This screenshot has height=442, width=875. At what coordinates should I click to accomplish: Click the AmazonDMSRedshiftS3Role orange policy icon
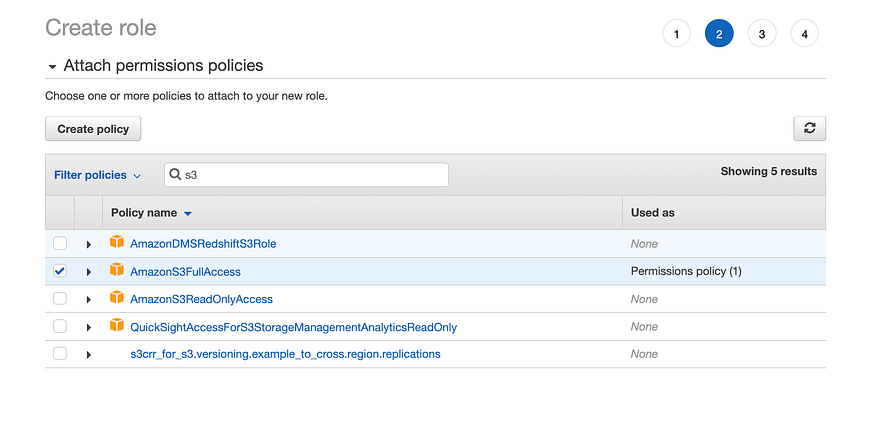pyautogui.click(x=117, y=243)
